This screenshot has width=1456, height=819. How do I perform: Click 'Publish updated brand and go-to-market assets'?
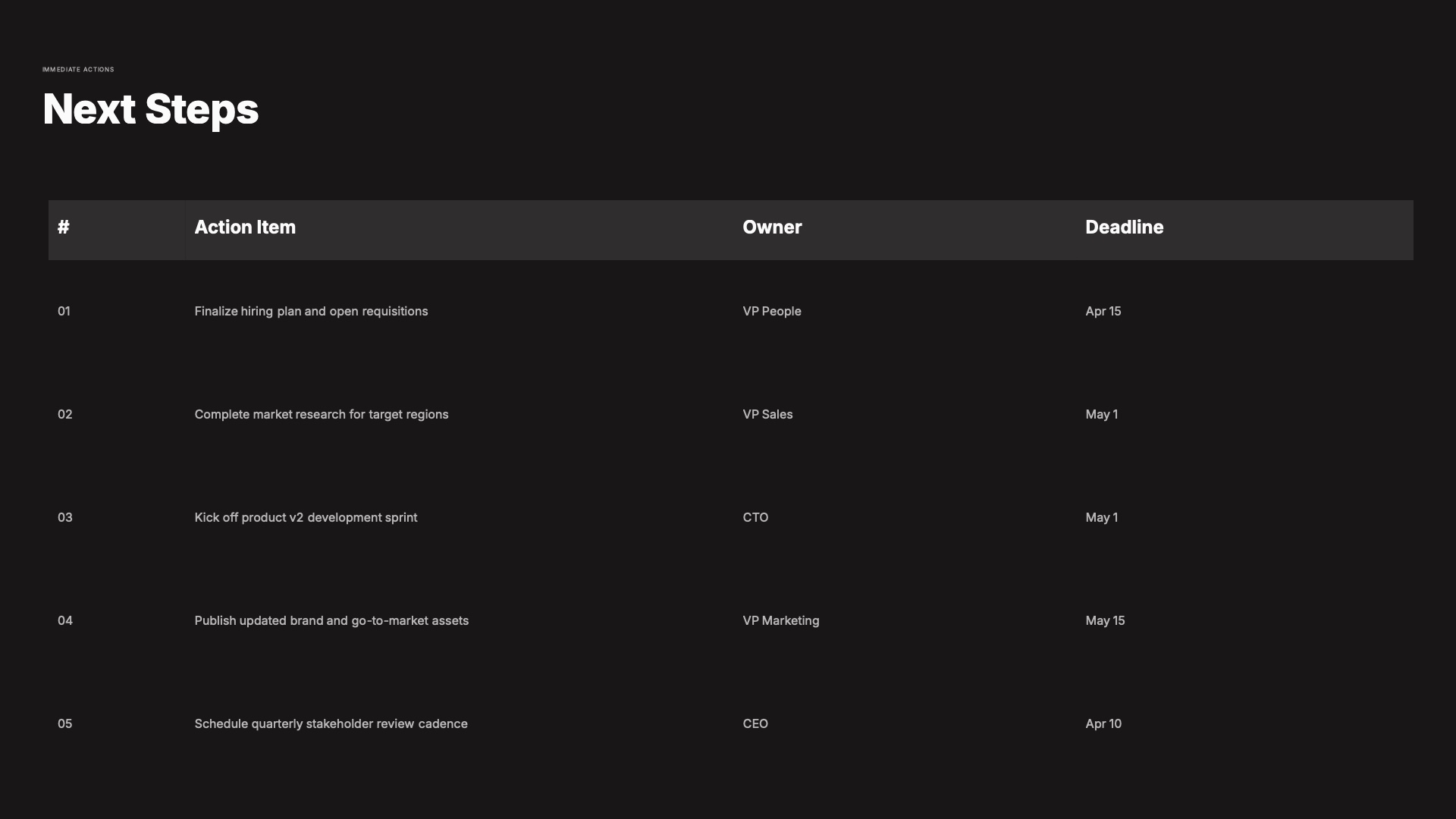(x=331, y=621)
